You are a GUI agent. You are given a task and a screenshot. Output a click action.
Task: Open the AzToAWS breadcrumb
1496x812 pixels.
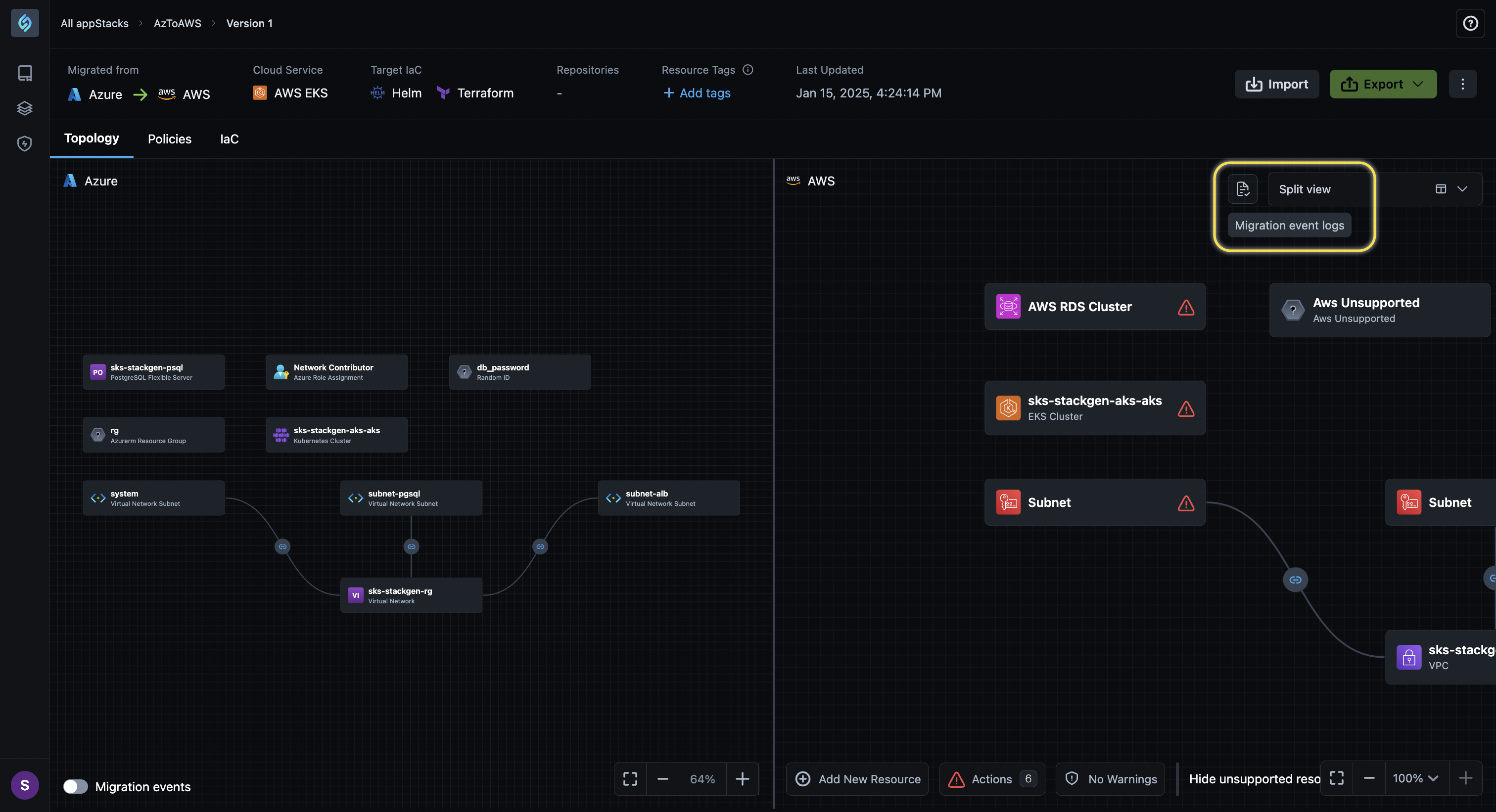[x=177, y=23]
